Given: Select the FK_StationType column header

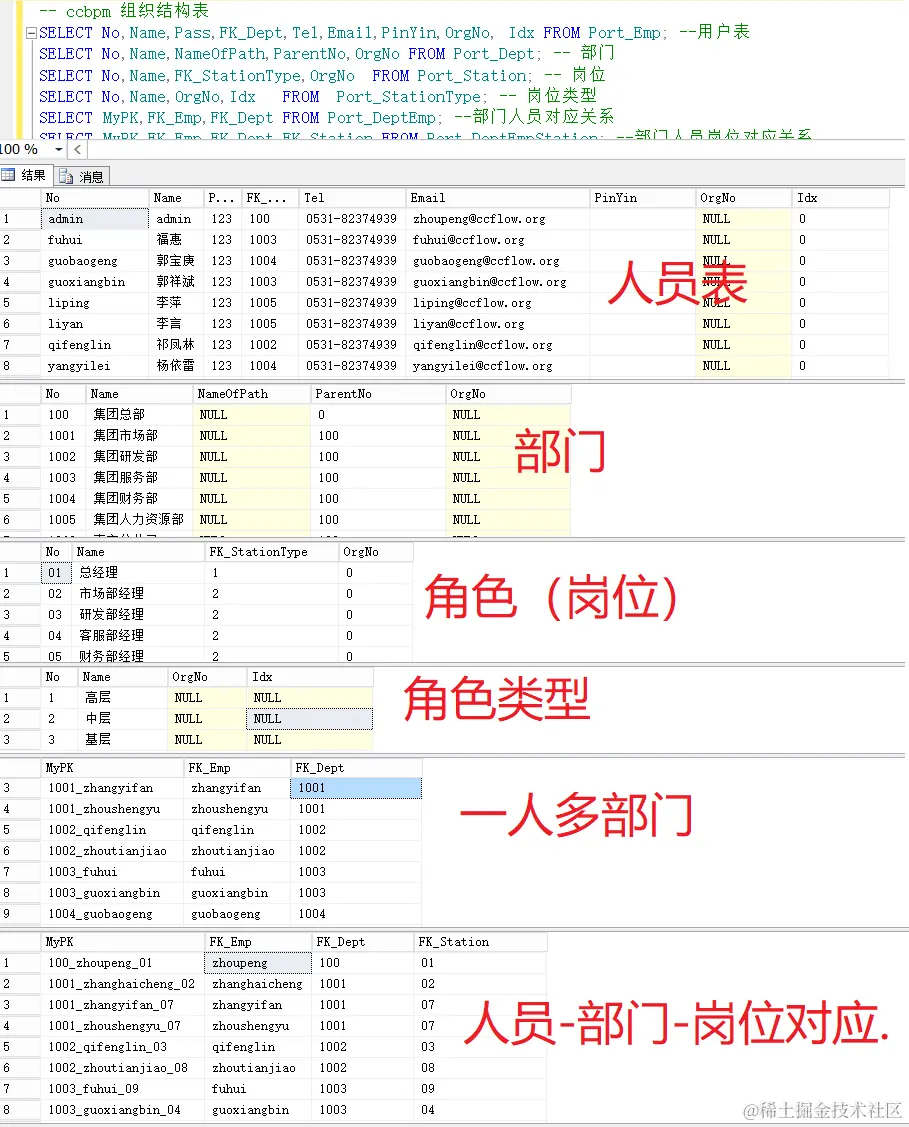Looking at the screenshot, I should (x=271, y=552).
